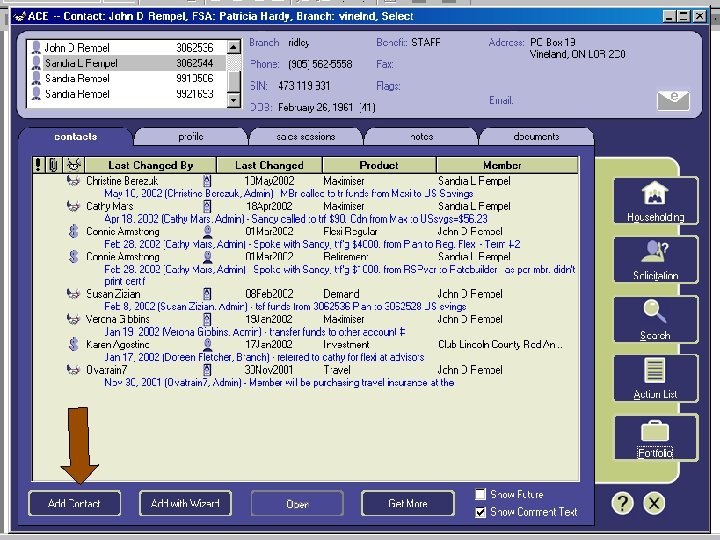Click the Add with Wizard button
The width and height of the screenshot is (720, 540).
185,503
